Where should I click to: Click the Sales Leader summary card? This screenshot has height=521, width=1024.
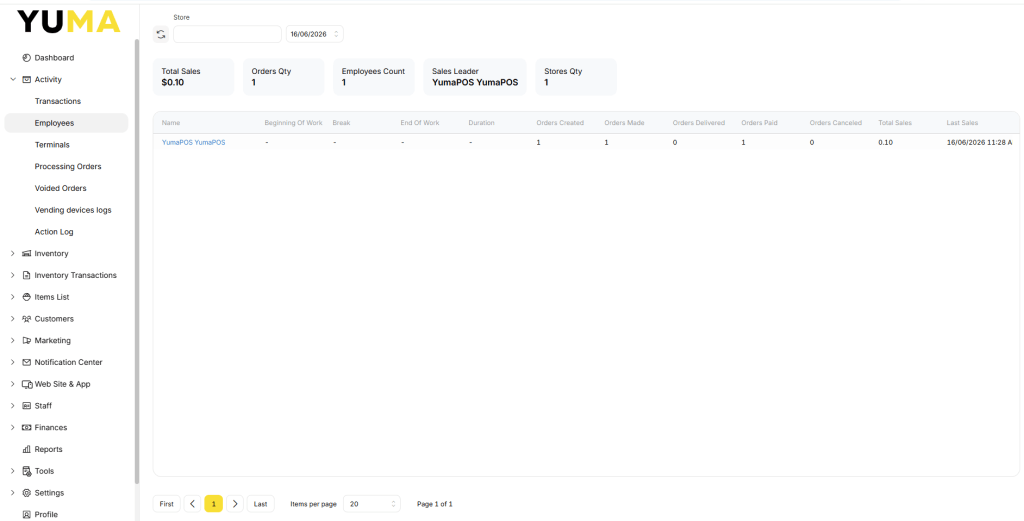[475, 77]
